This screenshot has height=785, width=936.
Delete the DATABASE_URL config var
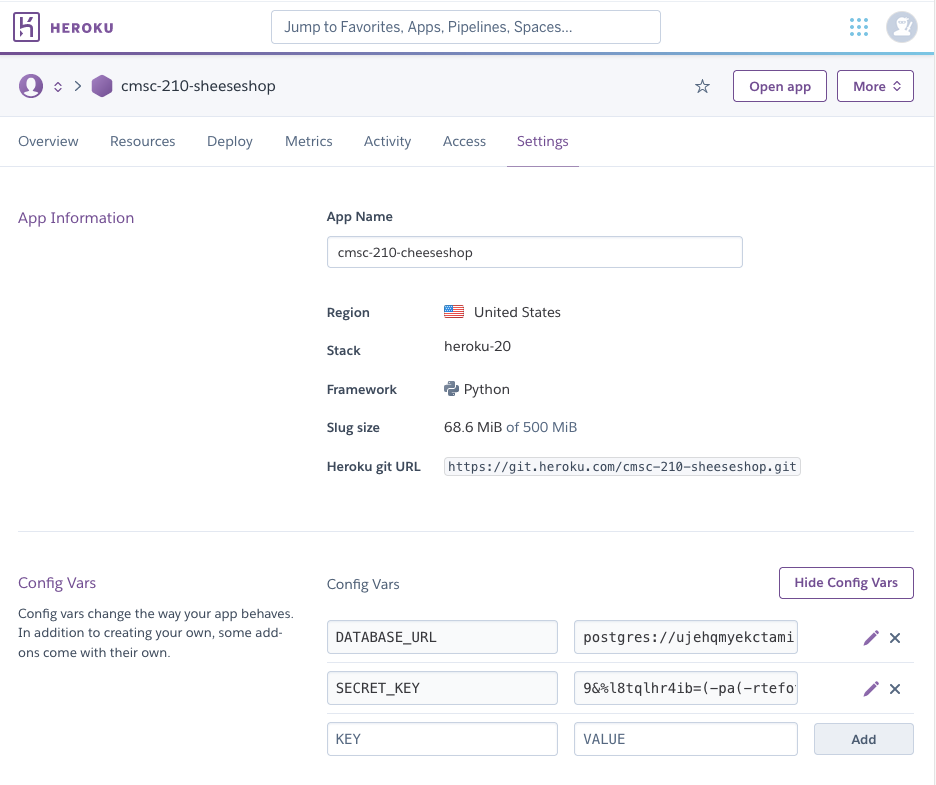click(x=895, y=637)
